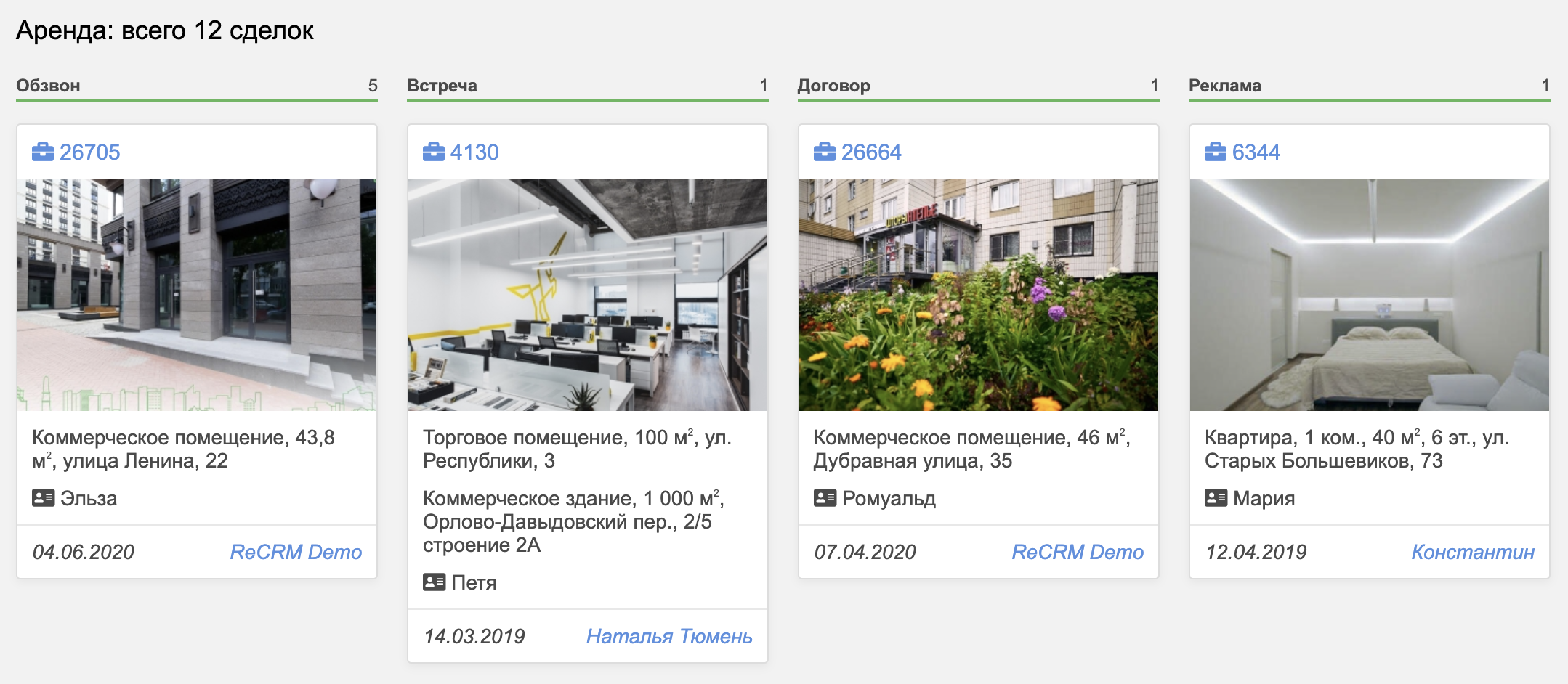The width and height of the screenshot is (1568, 684).
Task: Open the Наталья Тюмень agent link
Action: point(669,636)
